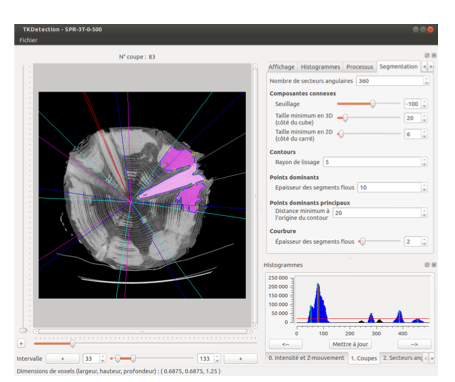455x382 pixels.
Task: Close the Segmentation dock panel
Action: (434, 55)
